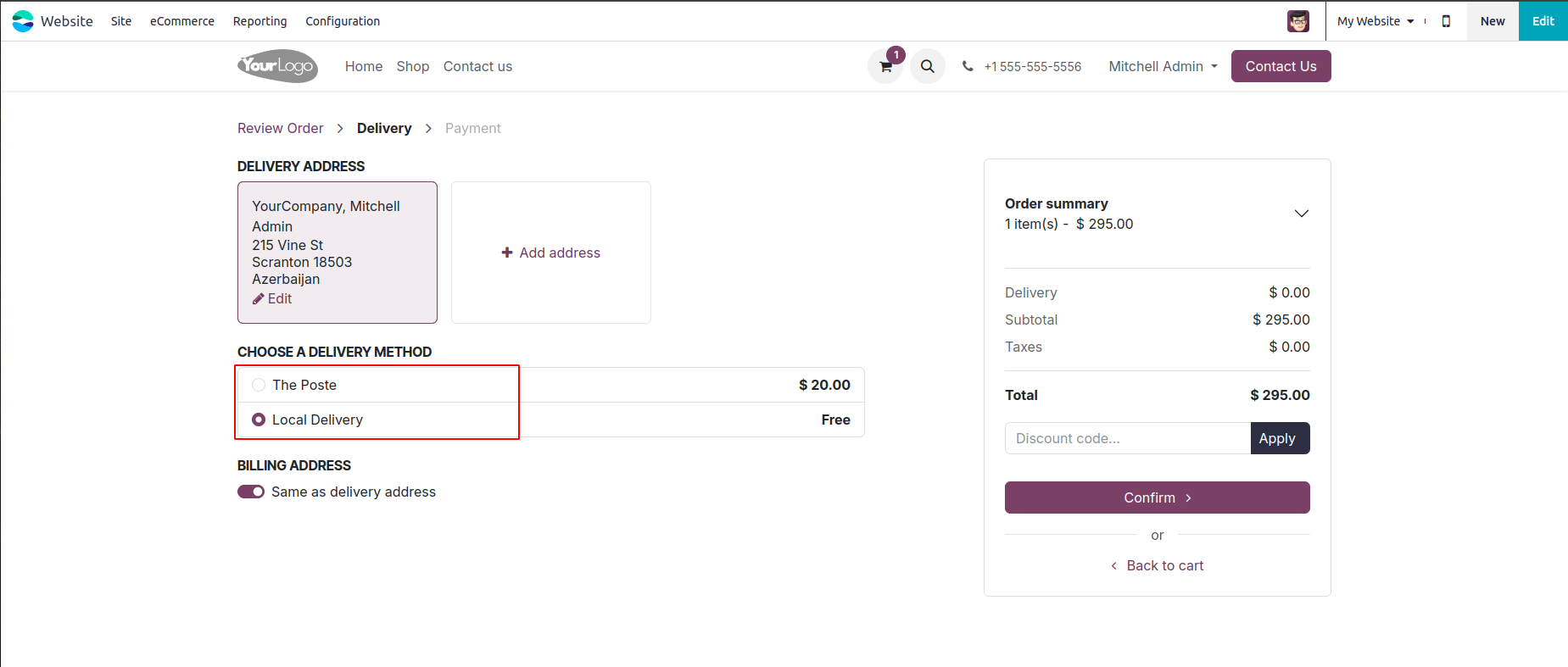Toggle the mobile preview phone icon

[x=1446, y=21]
